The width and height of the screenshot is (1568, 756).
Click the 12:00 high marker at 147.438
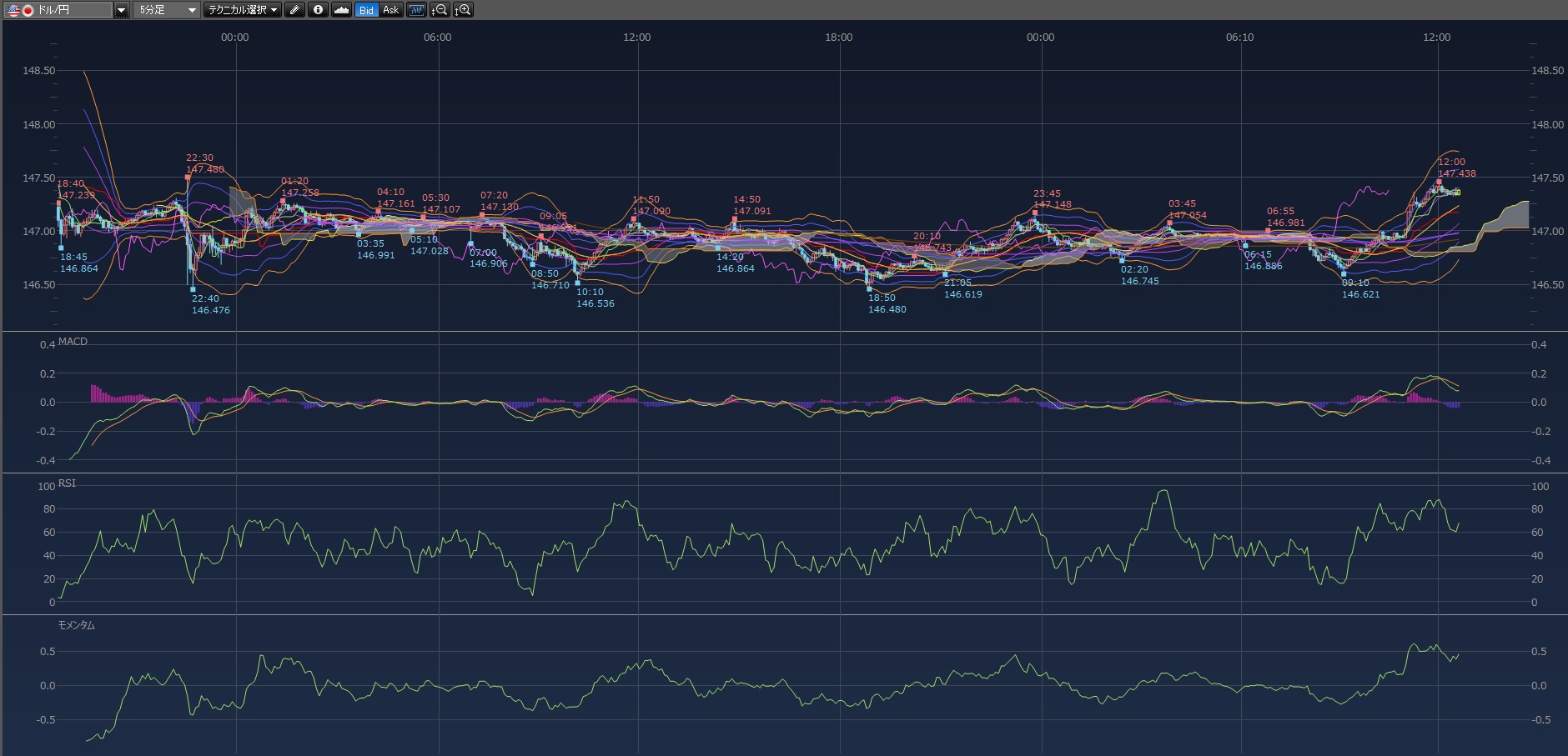tap(1439, 181)
